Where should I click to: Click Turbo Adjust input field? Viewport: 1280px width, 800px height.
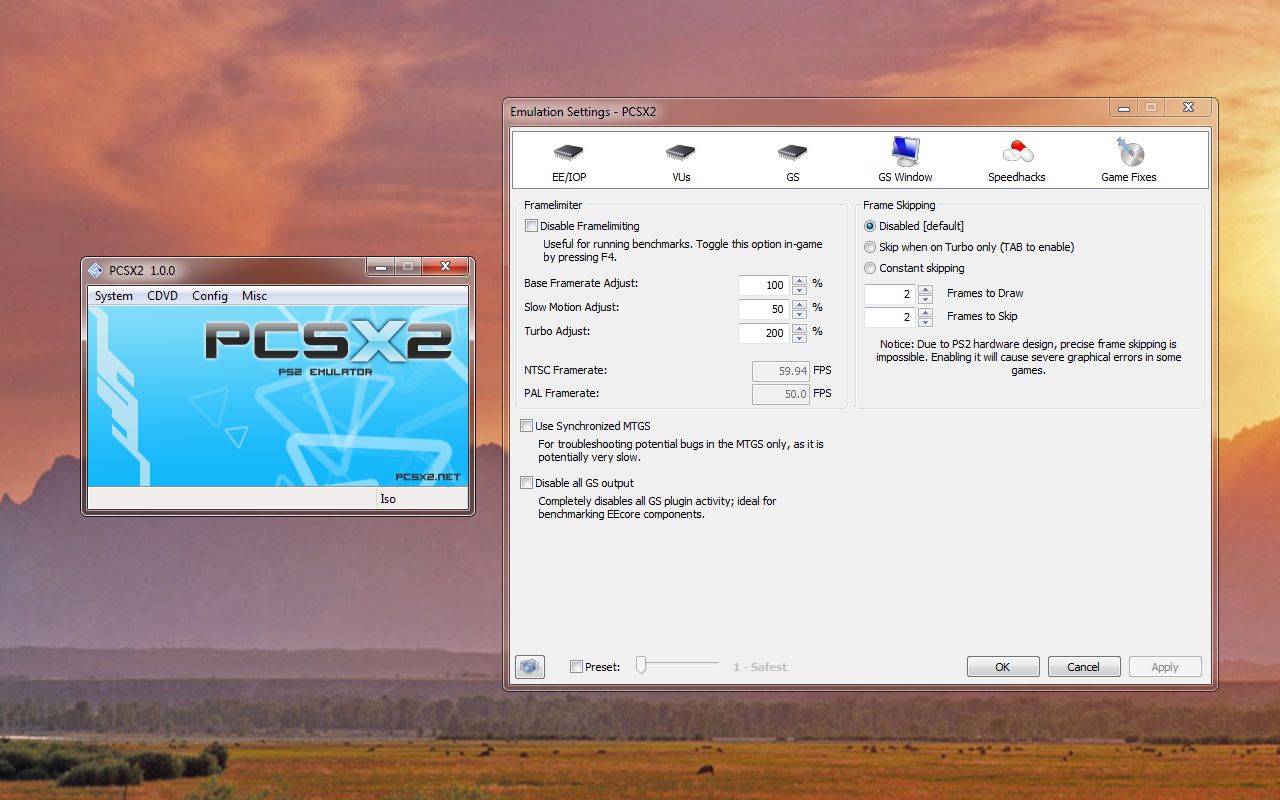point(765,333)
